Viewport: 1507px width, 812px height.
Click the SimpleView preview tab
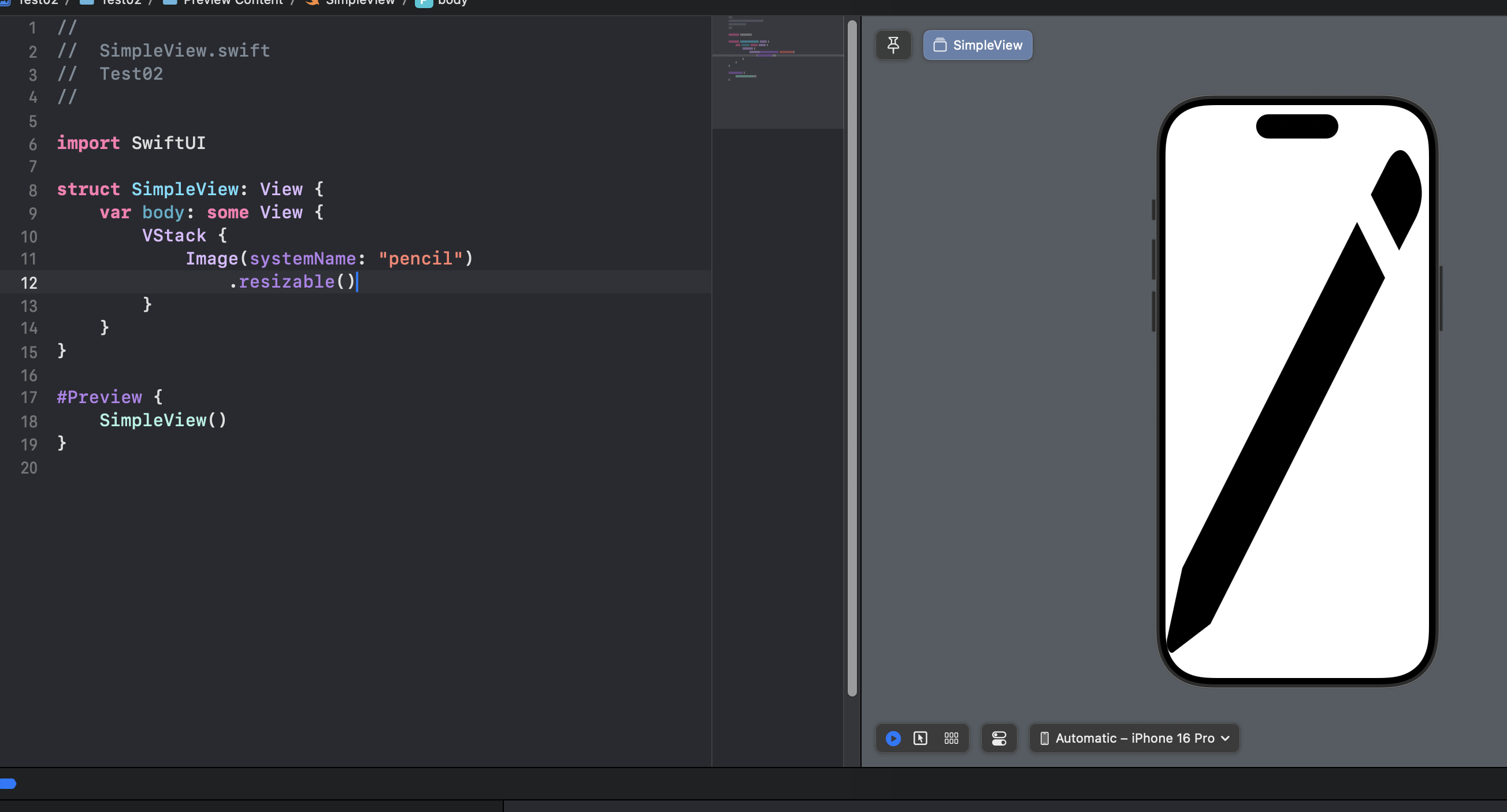click(978, 45)
